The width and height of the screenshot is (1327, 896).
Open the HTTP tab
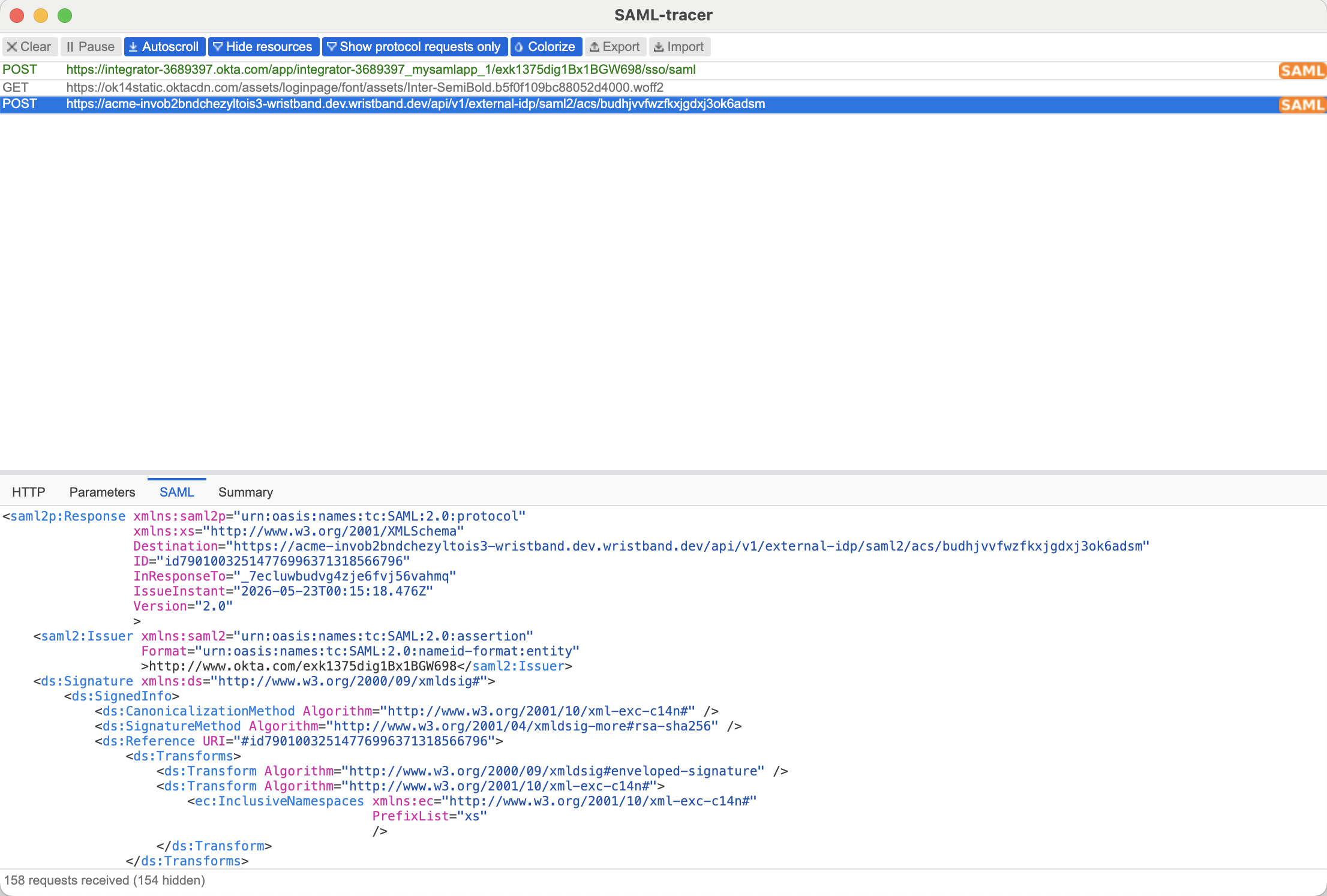coord(28,492)
